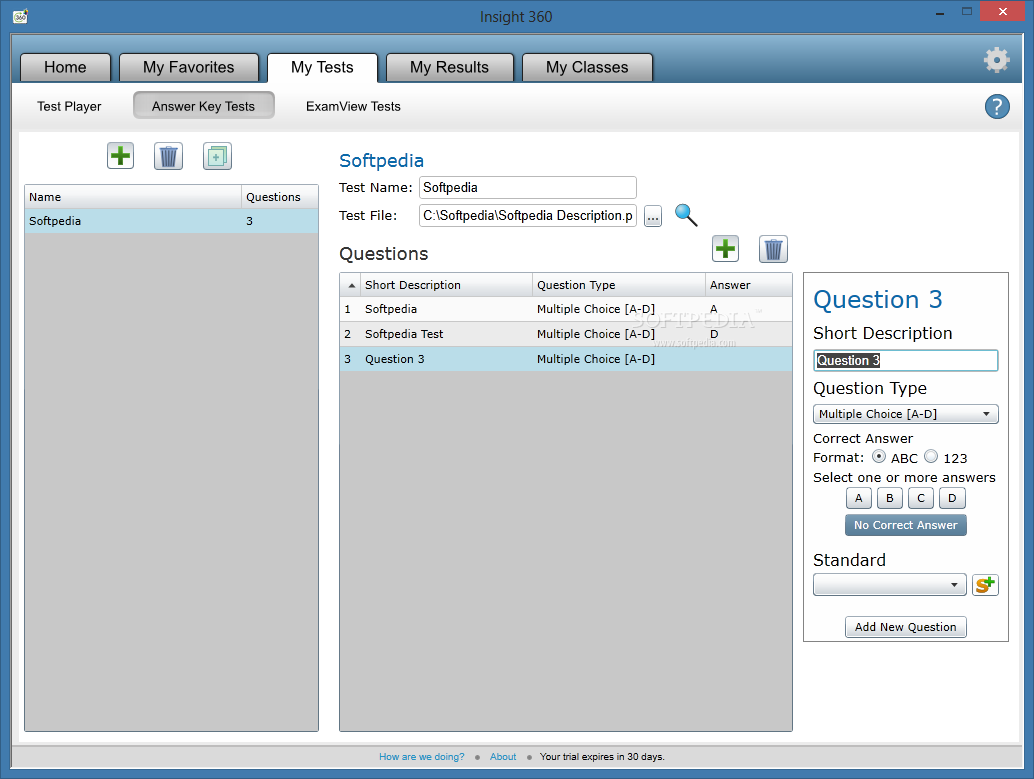Click the trial expires in 30 days text
Screen dimensions: 1034x779
coord(602,757)
